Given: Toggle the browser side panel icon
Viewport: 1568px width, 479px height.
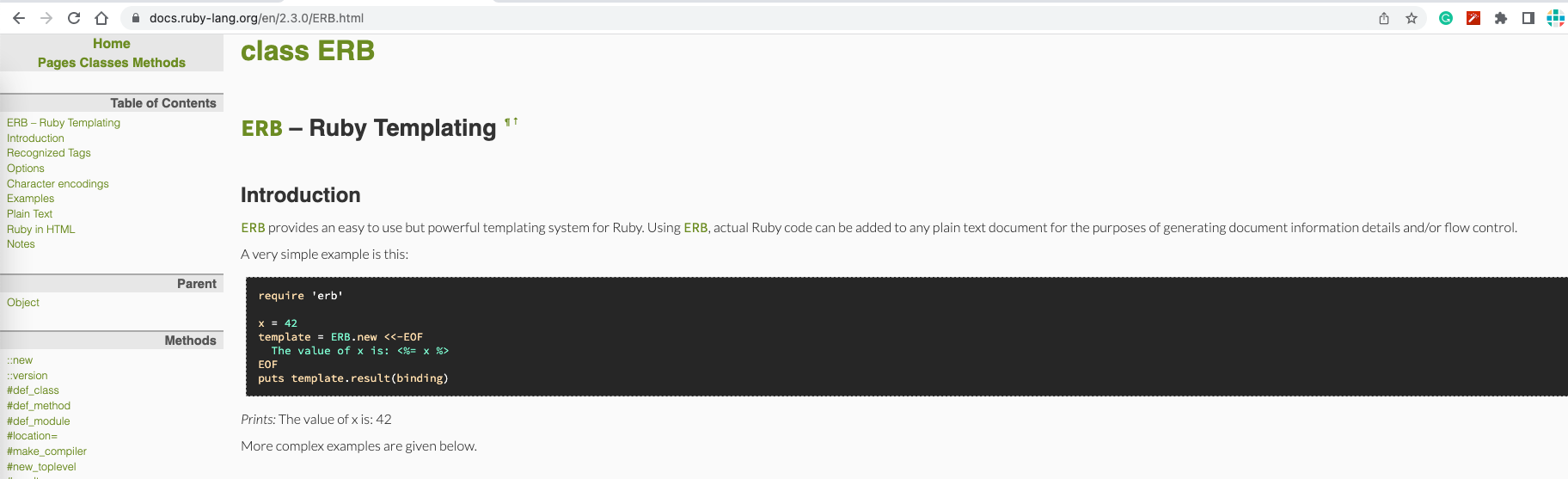Looking at the screenshot, I should pyautogui.click(x=1528, y=18).
